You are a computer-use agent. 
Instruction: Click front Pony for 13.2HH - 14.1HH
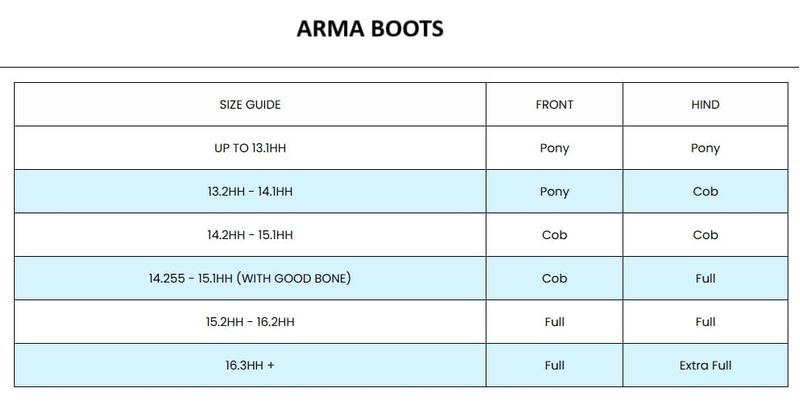click(554, 192)
